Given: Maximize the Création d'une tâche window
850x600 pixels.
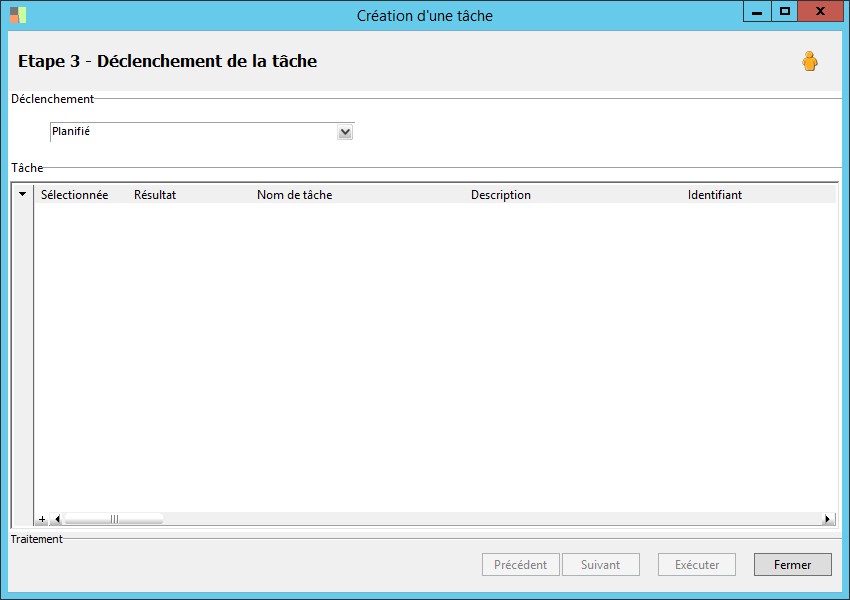Looking at the screenshot, I should coord(784,11).
